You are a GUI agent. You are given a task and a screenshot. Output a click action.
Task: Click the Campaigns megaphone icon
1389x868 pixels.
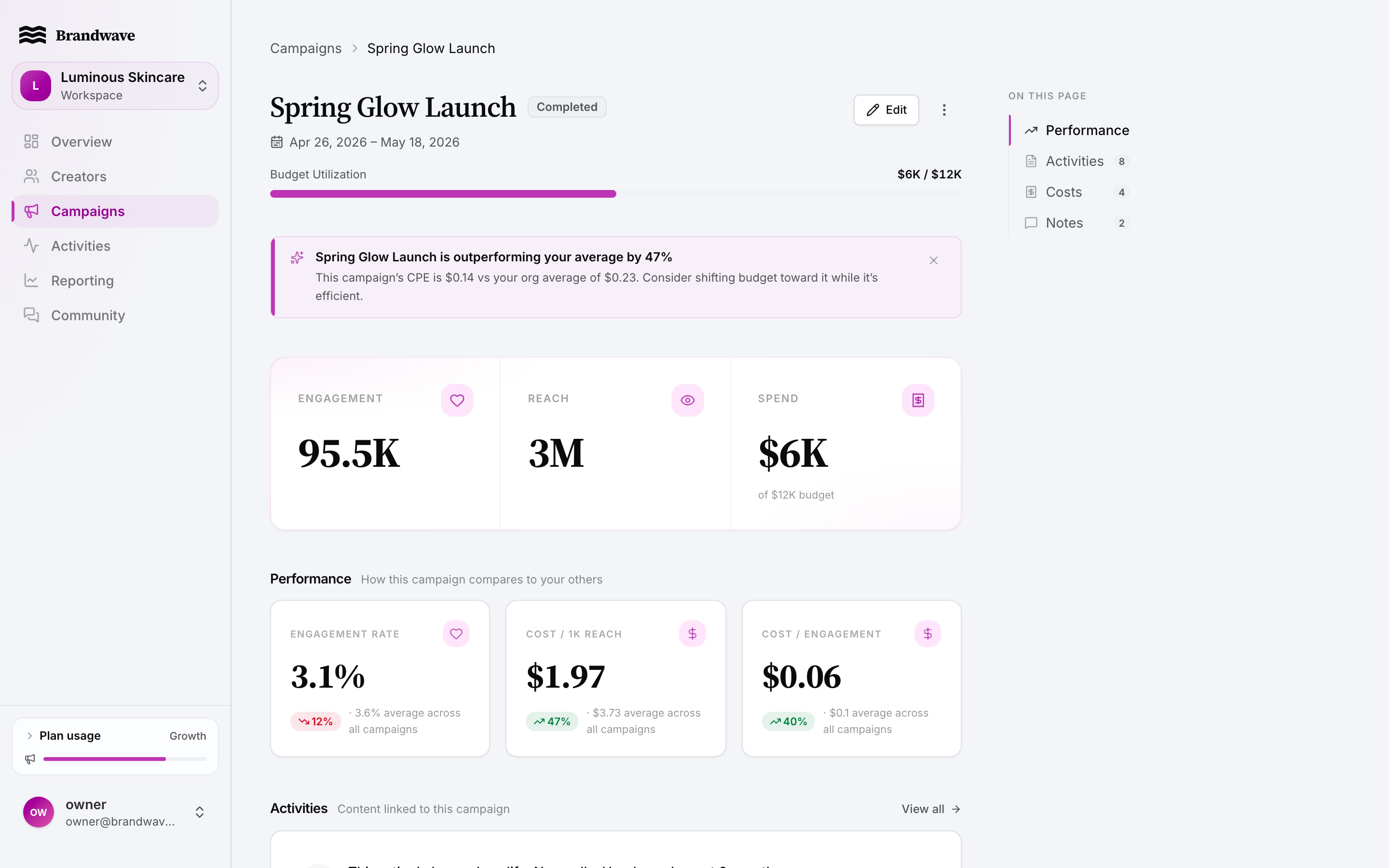31,211
